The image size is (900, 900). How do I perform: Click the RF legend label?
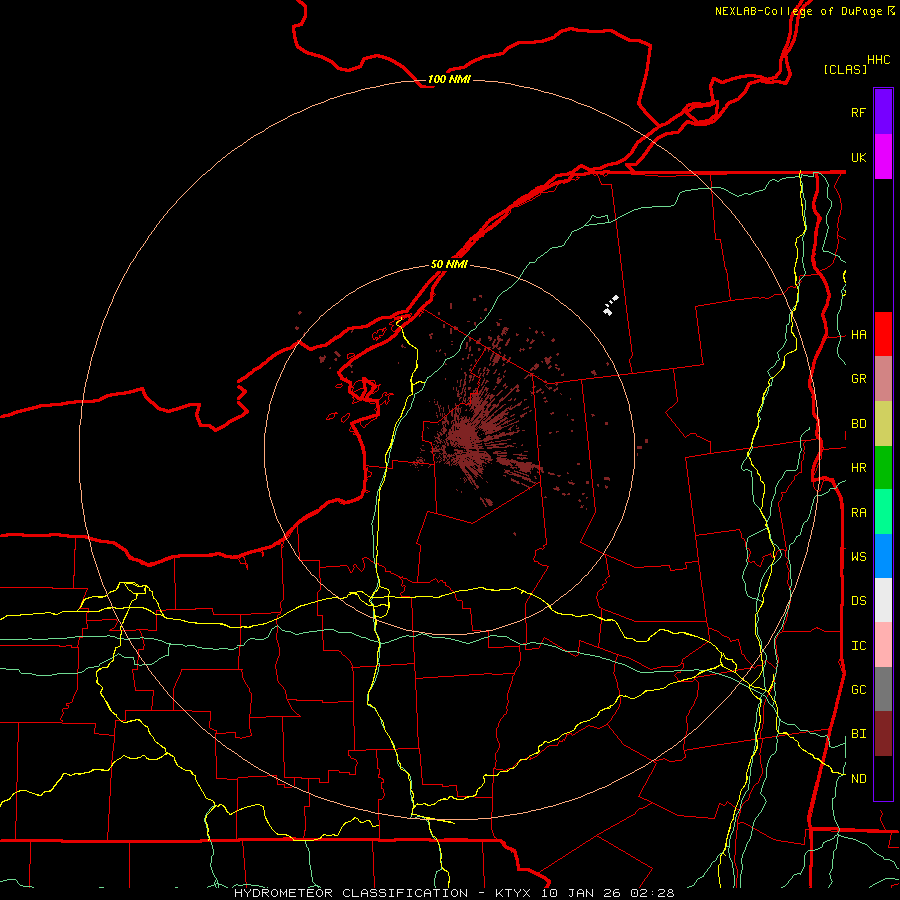[859, 112]
